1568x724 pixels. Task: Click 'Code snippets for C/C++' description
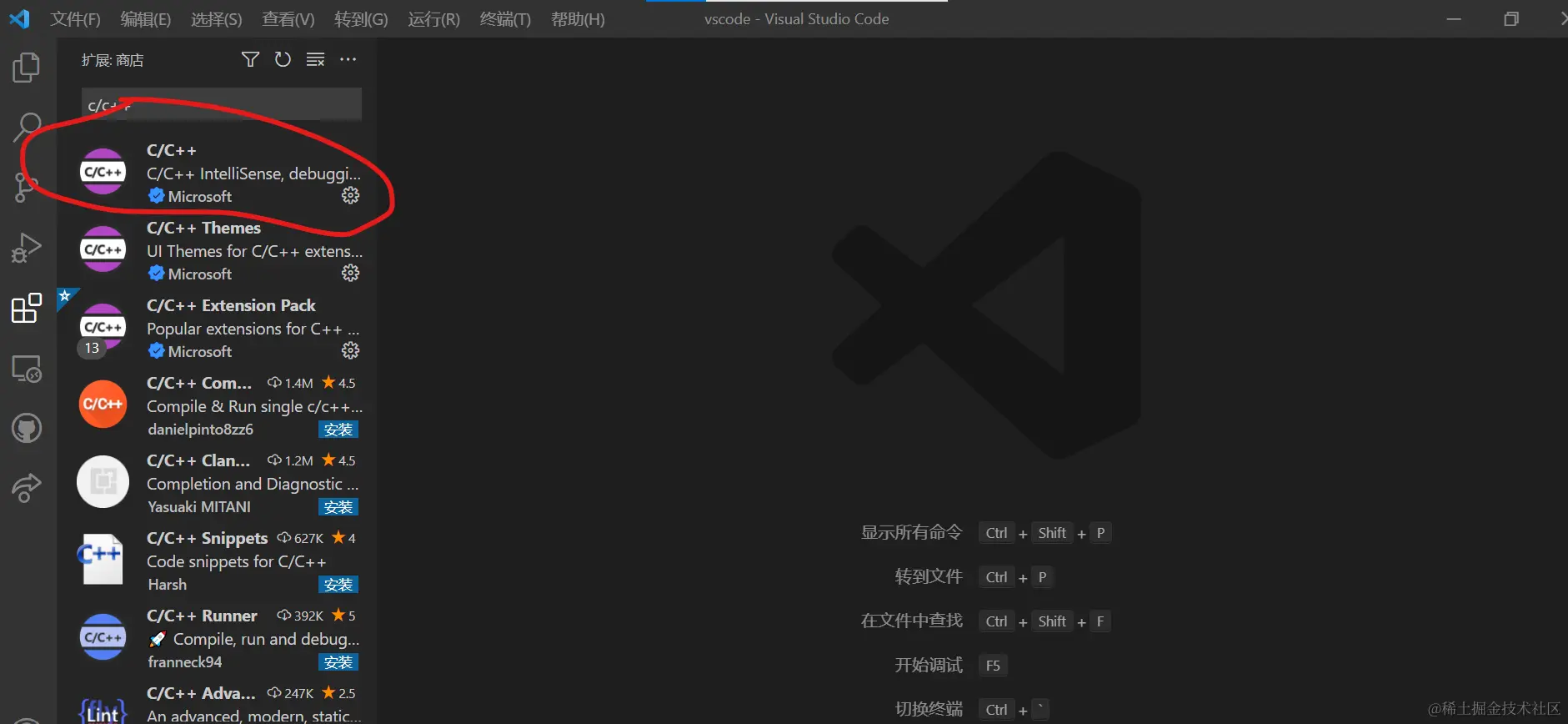click(237, 561)
